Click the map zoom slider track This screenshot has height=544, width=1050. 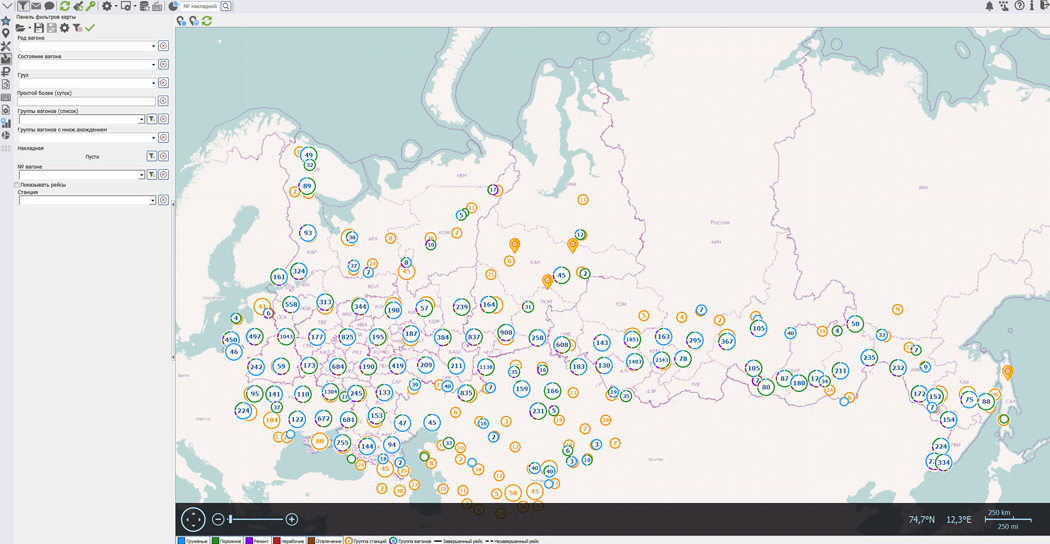[x=255, y=519]
